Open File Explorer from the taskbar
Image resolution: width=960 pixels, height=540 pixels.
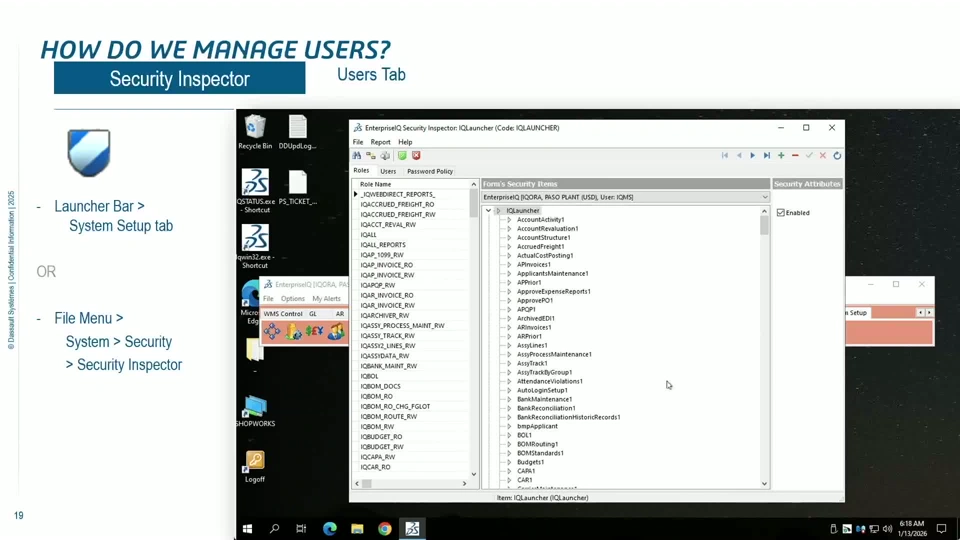pyautogui.click(x=357, y=529)
